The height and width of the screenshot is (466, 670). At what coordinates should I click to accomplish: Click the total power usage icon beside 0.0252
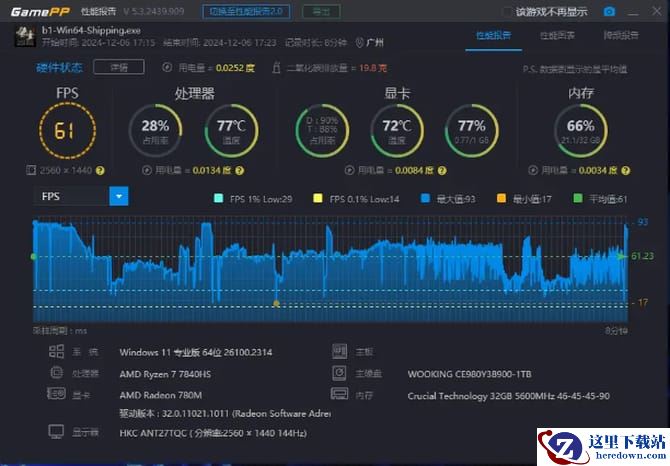[167, 67]
